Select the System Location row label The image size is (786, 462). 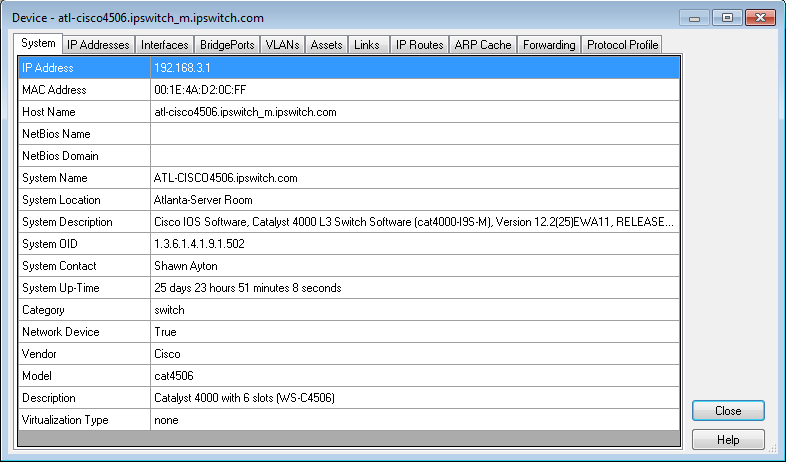tap(84, 200)
